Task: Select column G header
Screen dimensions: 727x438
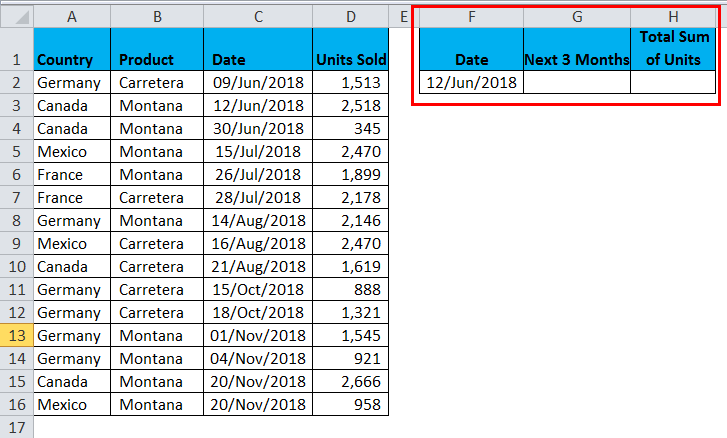Action: [x=577, y=16]
